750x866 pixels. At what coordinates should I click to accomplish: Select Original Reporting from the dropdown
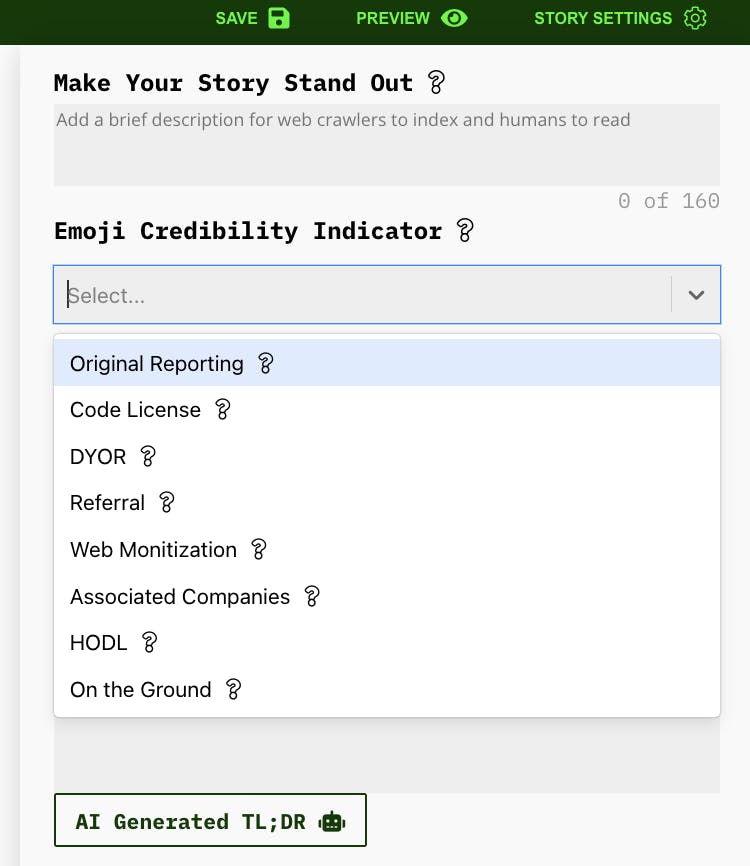(x=156, y=363)
